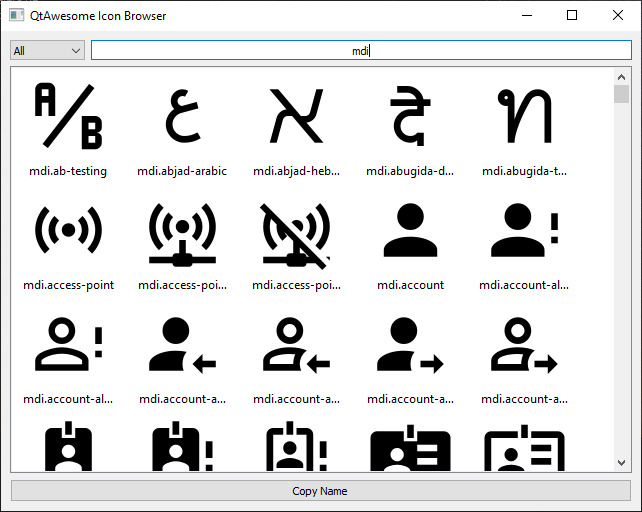Select outlined account with left arrow icon

(x=296, y=345)
